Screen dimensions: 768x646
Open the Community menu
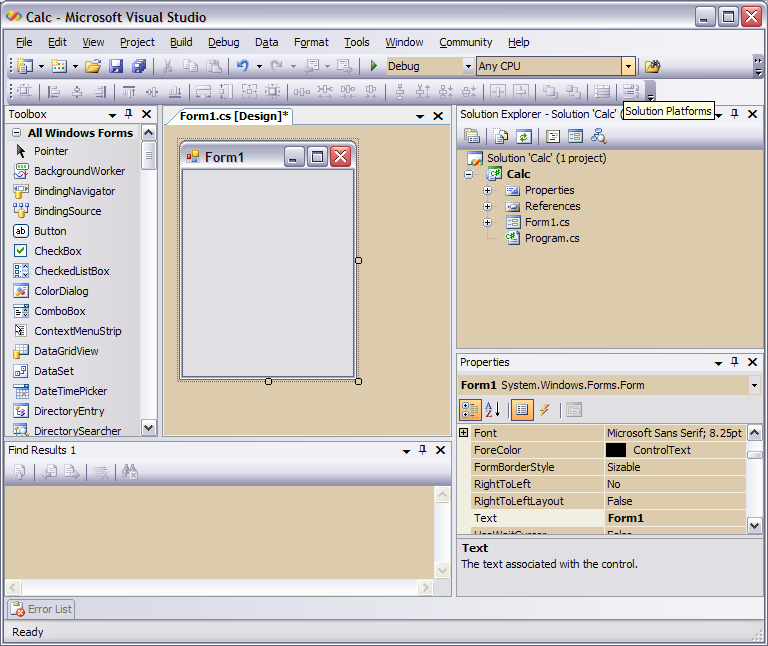(x=465, y=43)
